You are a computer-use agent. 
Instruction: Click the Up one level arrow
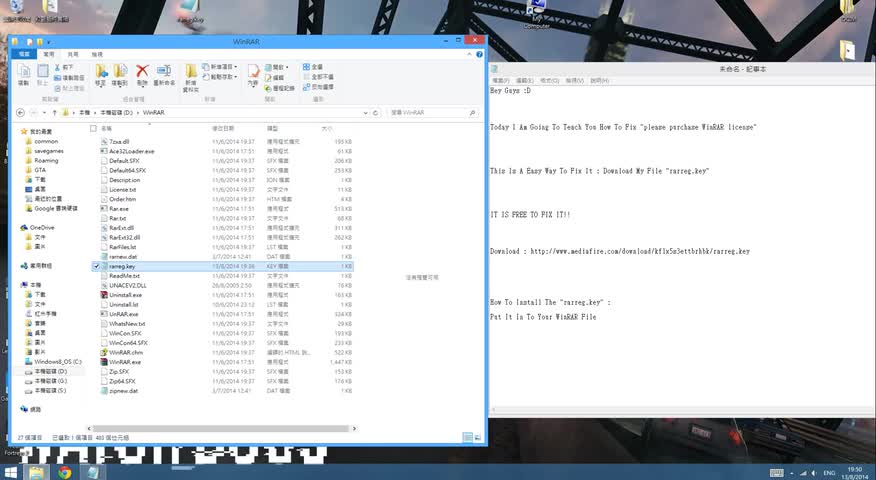click(x=54, y=112)
